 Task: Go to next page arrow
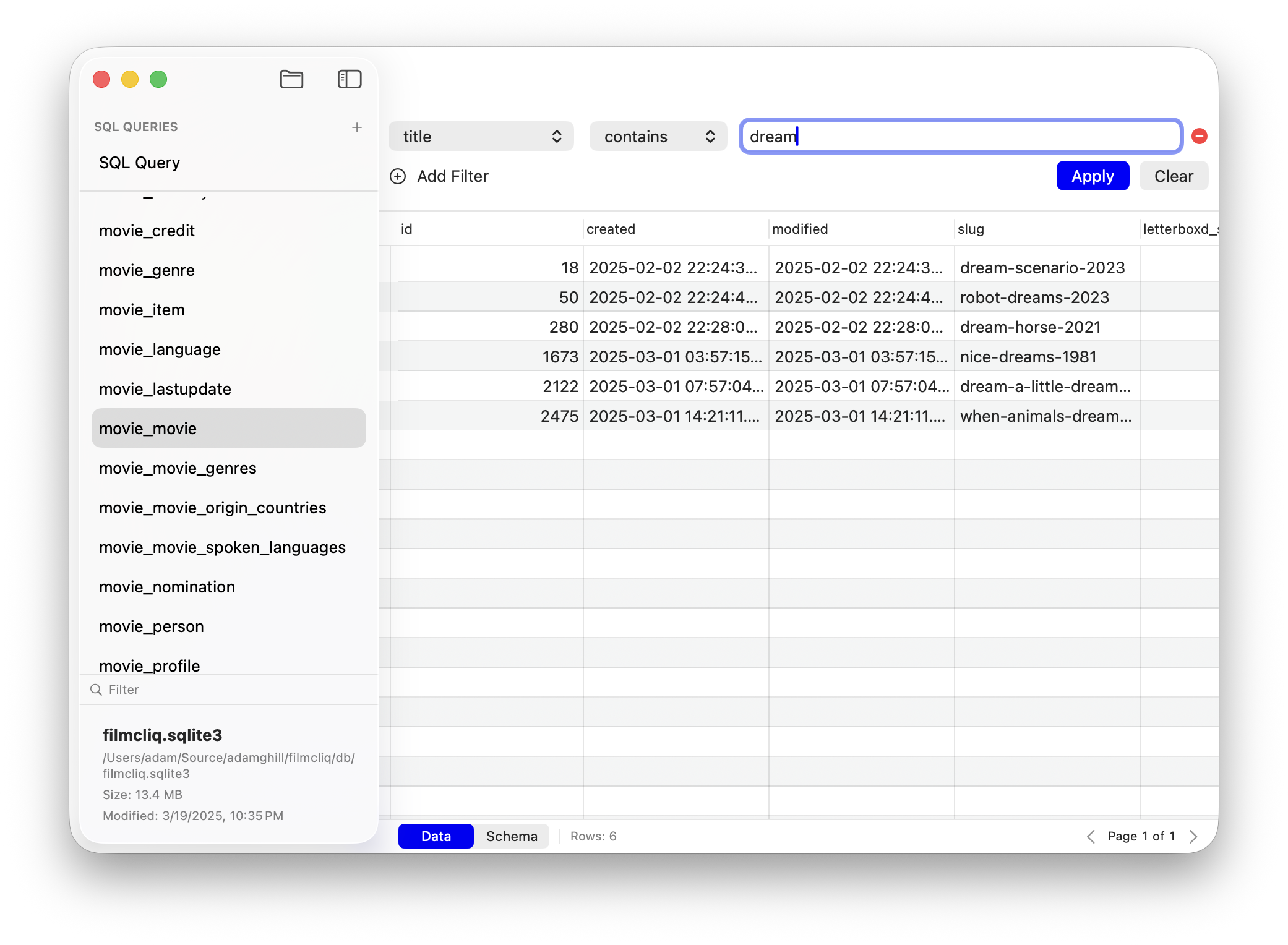coord(1193,837)
